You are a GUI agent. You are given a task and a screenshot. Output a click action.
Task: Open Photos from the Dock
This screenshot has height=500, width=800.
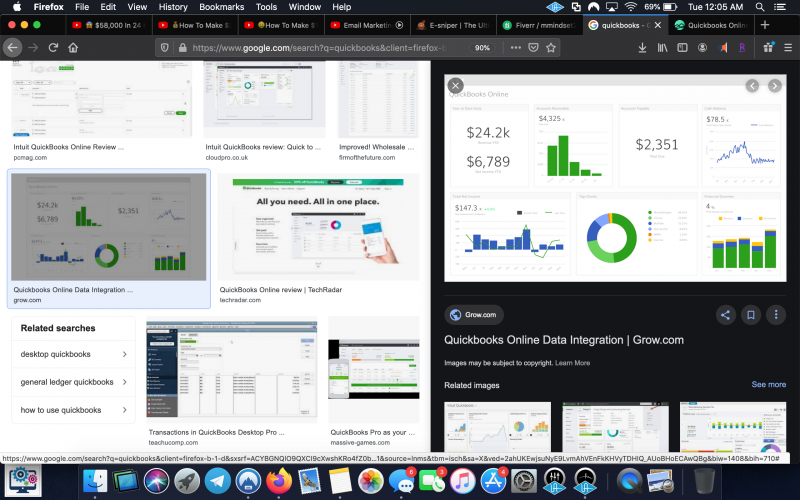(x=370, y=481)
